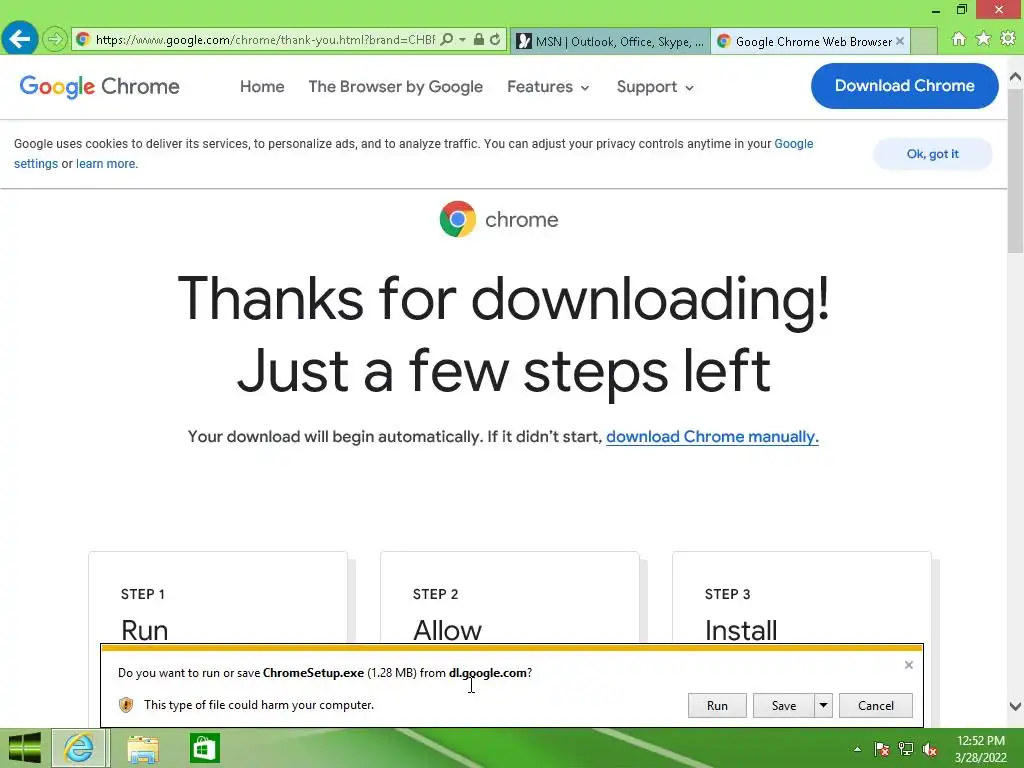The width and height of the screenshot is (1024, 768).
Task: Click the page scrollbar up arrow
Action: click(1016, 76)
